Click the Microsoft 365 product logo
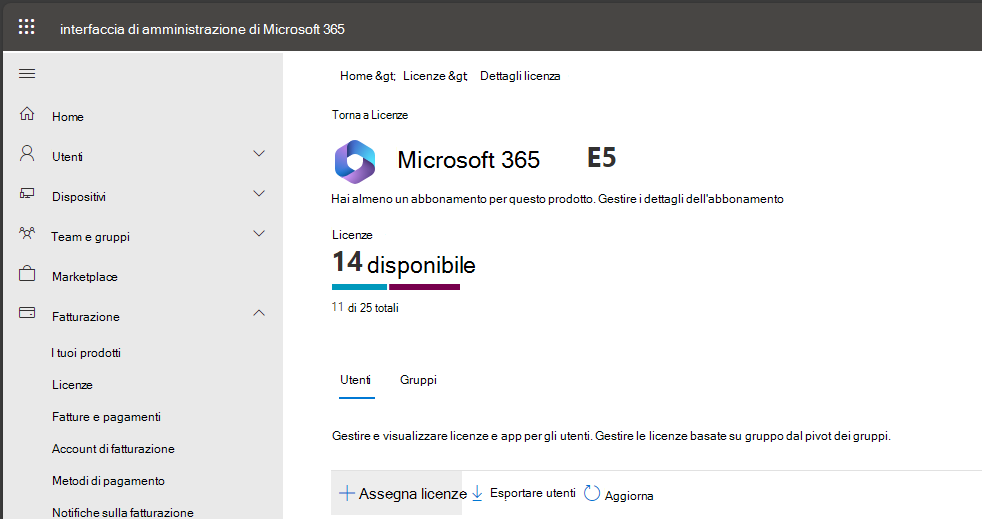Image resolution: width=982 pixels, height=519 pixels. point(355,162)
